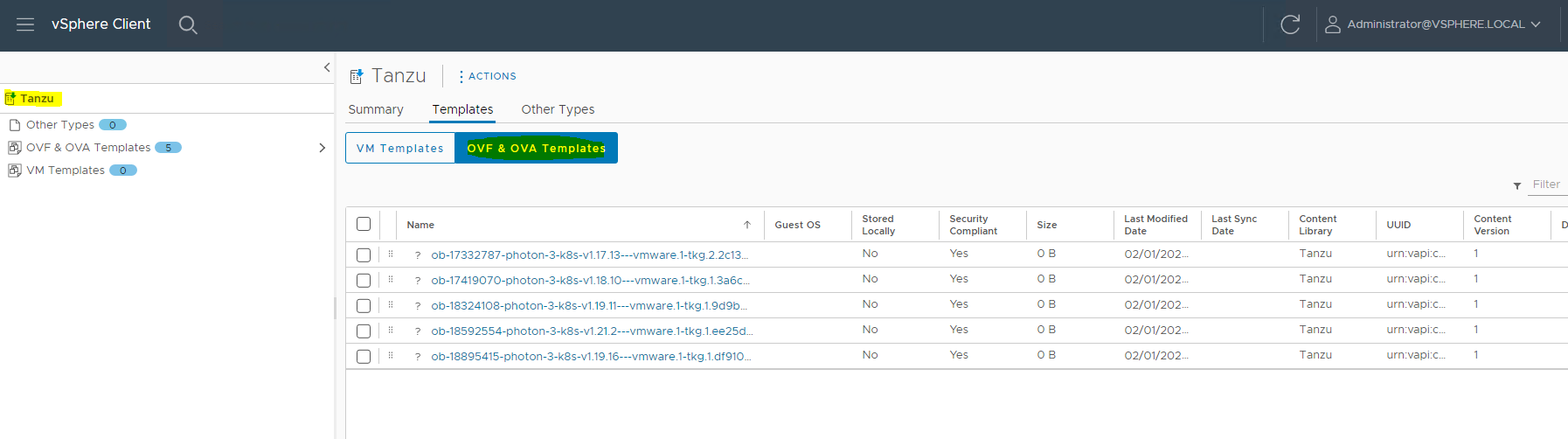Focus the Filter input field

(1548, 185)
